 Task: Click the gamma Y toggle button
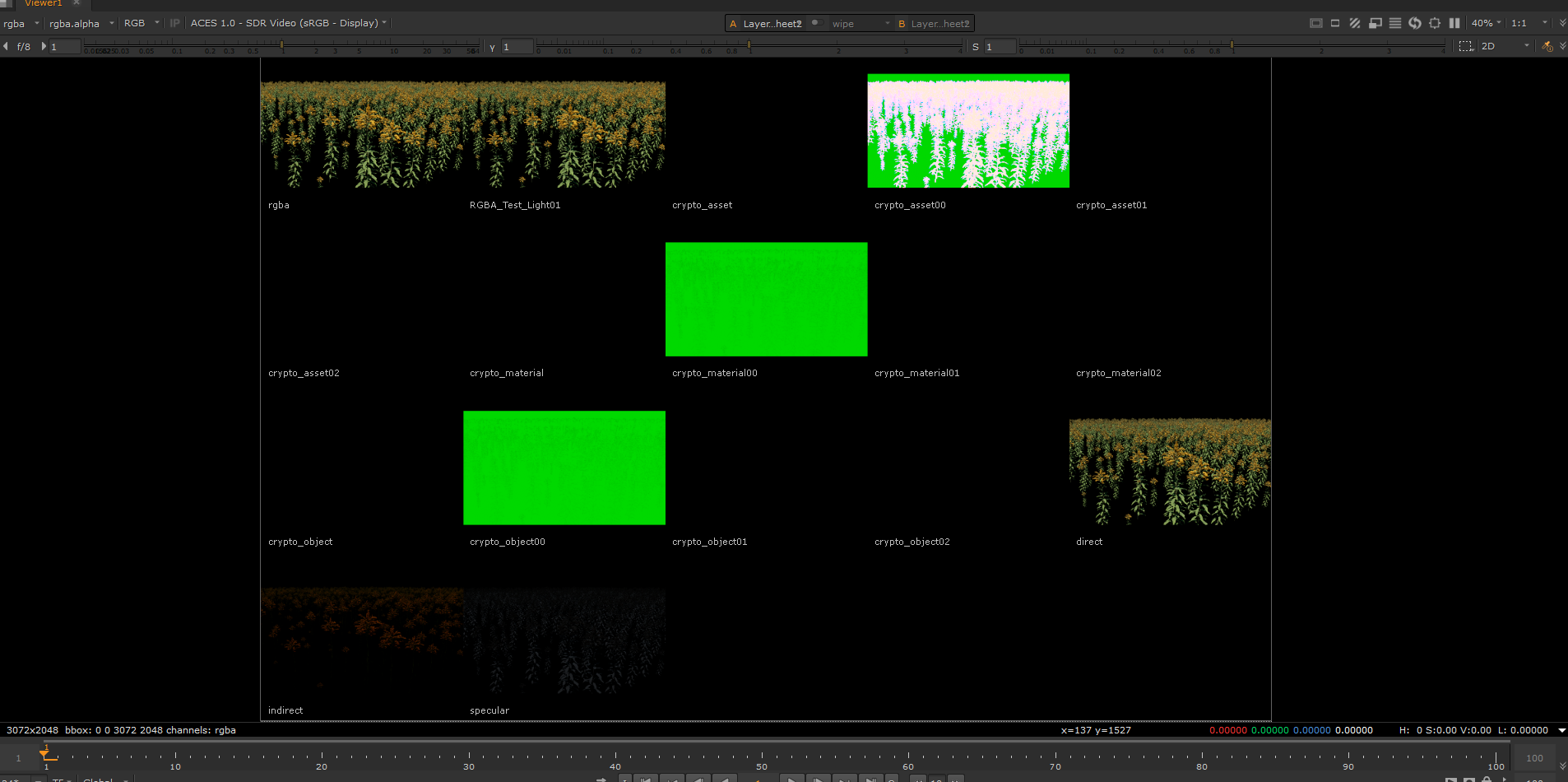[492, 47]
